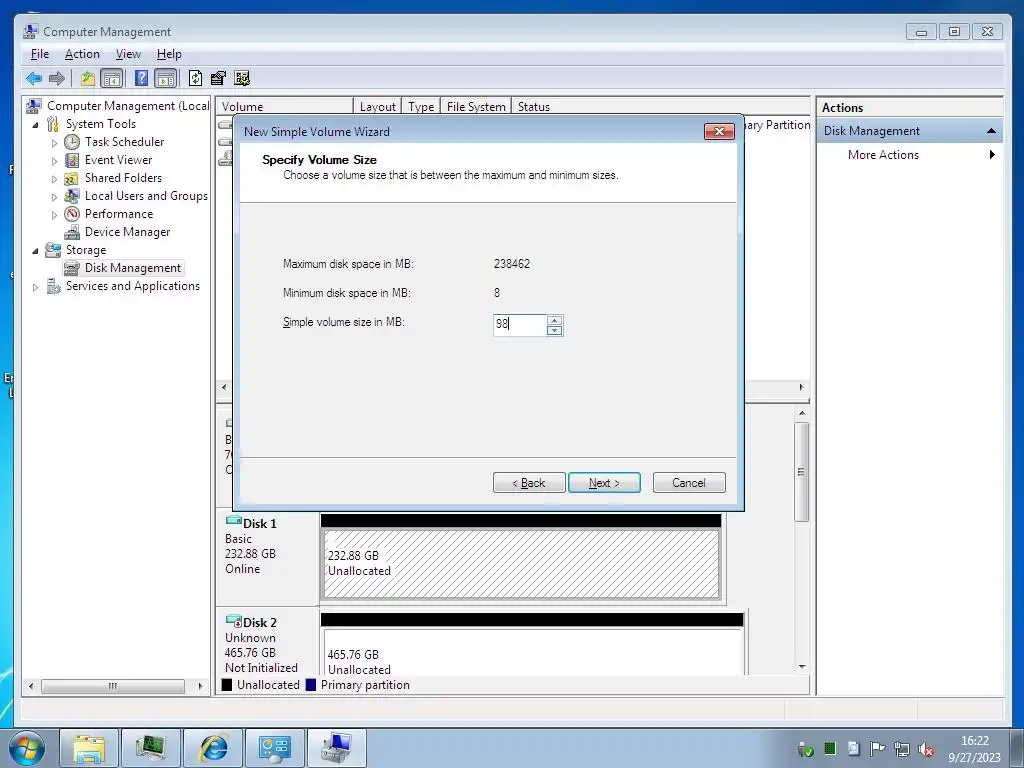Viewport: 1024px width, 768px height.
Task: Select Services and Applications node
Action: (133, 286)
